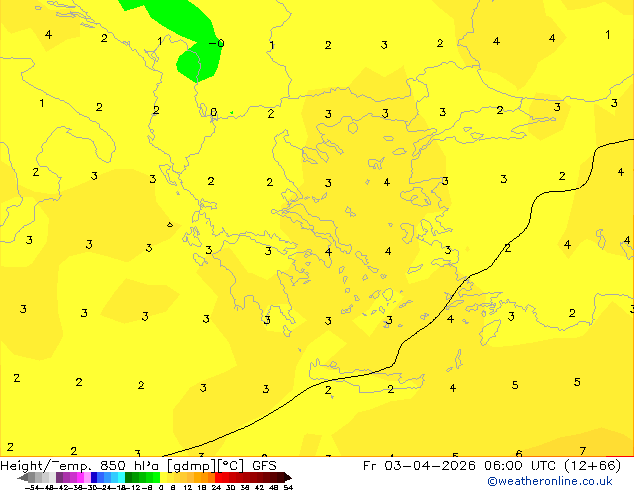Click the temperature value '7' on the map

(x=582, y=451)
